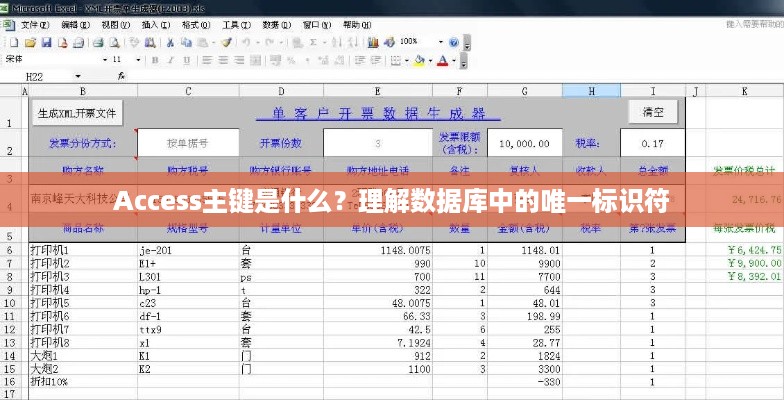Click the fx Insert Function icon
Image resolution: width=784 pixels, height=400 pixels.
pos(122,76)
